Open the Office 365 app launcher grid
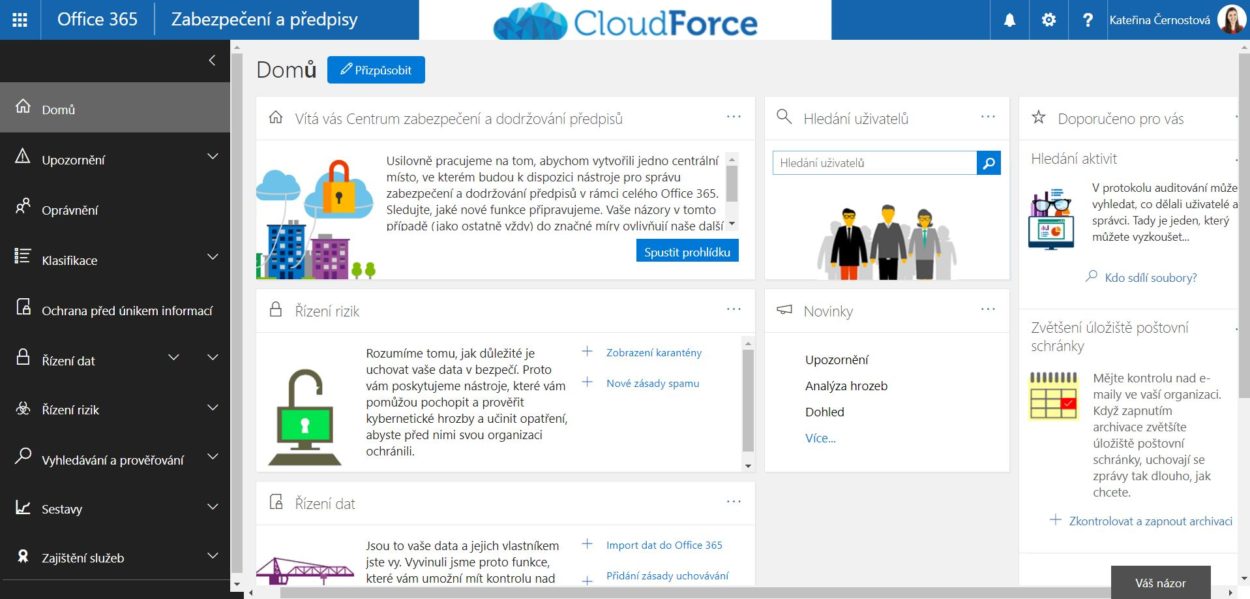This screenshot has height=599, width=1250. point(20,20)
